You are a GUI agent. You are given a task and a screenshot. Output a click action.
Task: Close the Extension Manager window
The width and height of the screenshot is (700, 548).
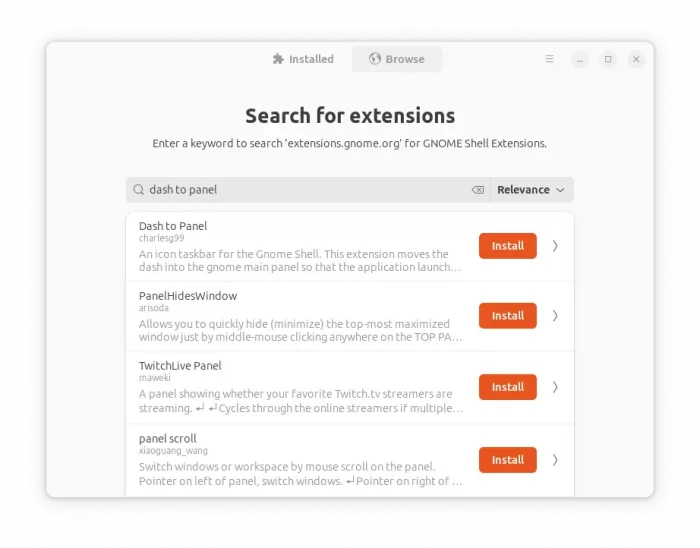(636, 60)
